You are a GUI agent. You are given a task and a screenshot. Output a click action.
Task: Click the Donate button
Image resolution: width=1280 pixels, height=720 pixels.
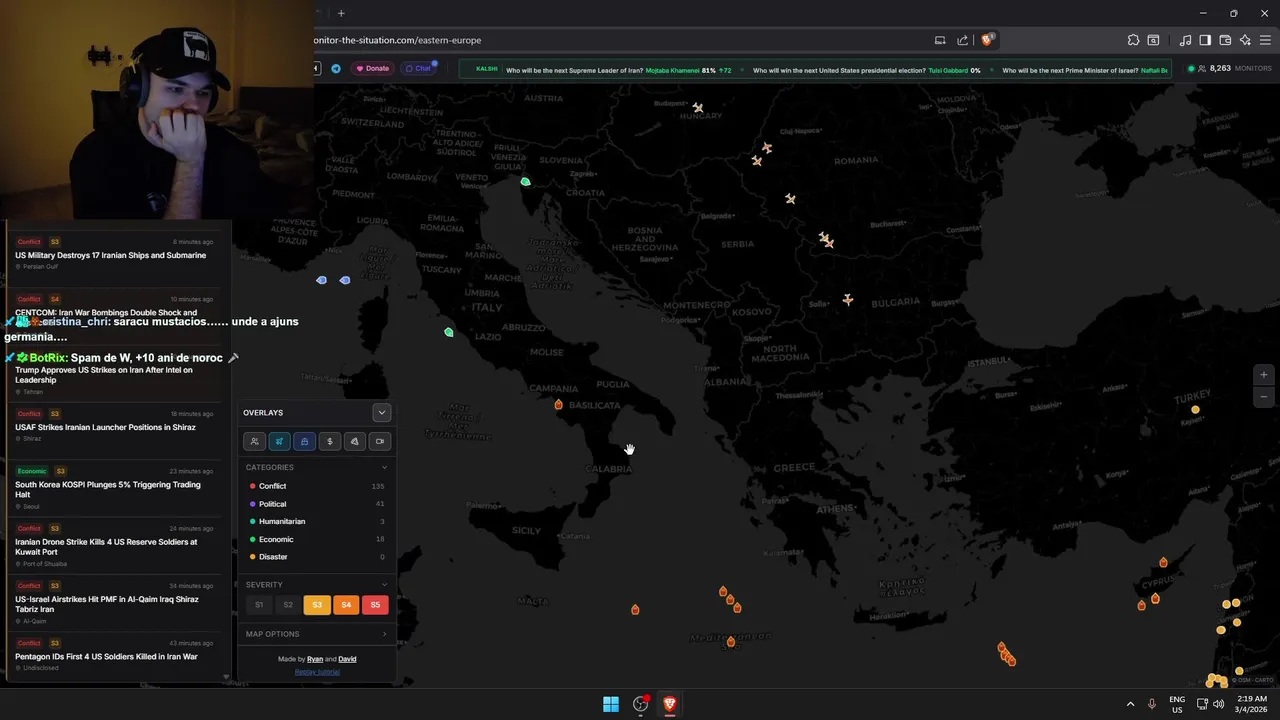tap(372, 68)
